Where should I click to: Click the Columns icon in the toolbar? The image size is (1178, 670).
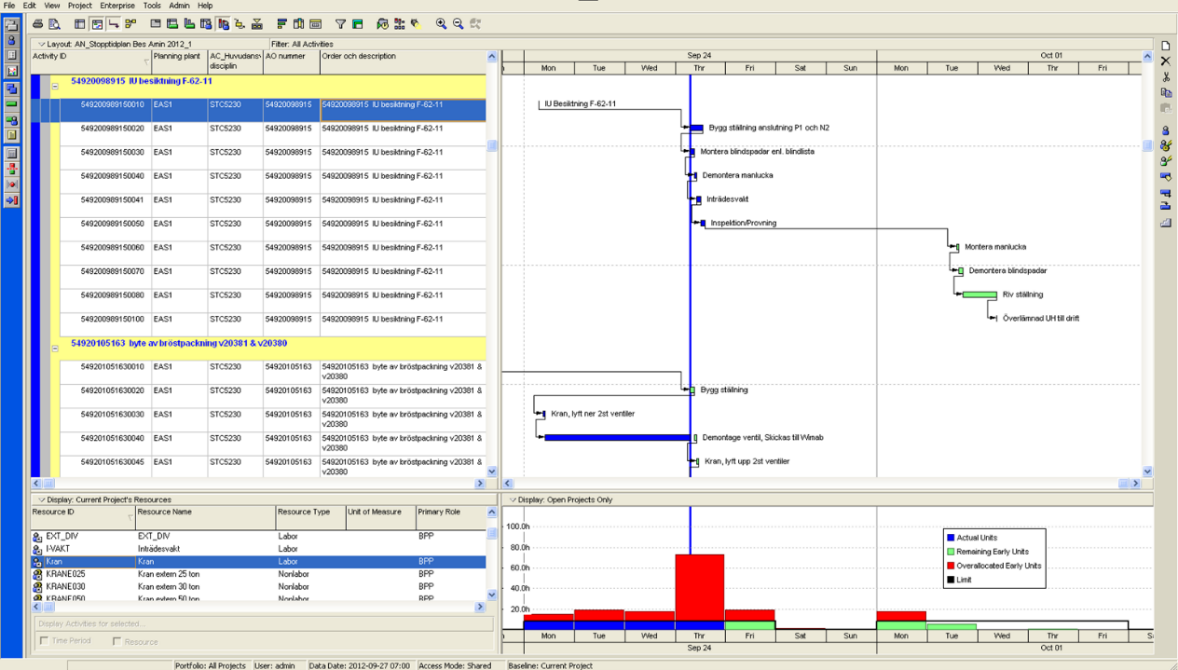(299, 24)
